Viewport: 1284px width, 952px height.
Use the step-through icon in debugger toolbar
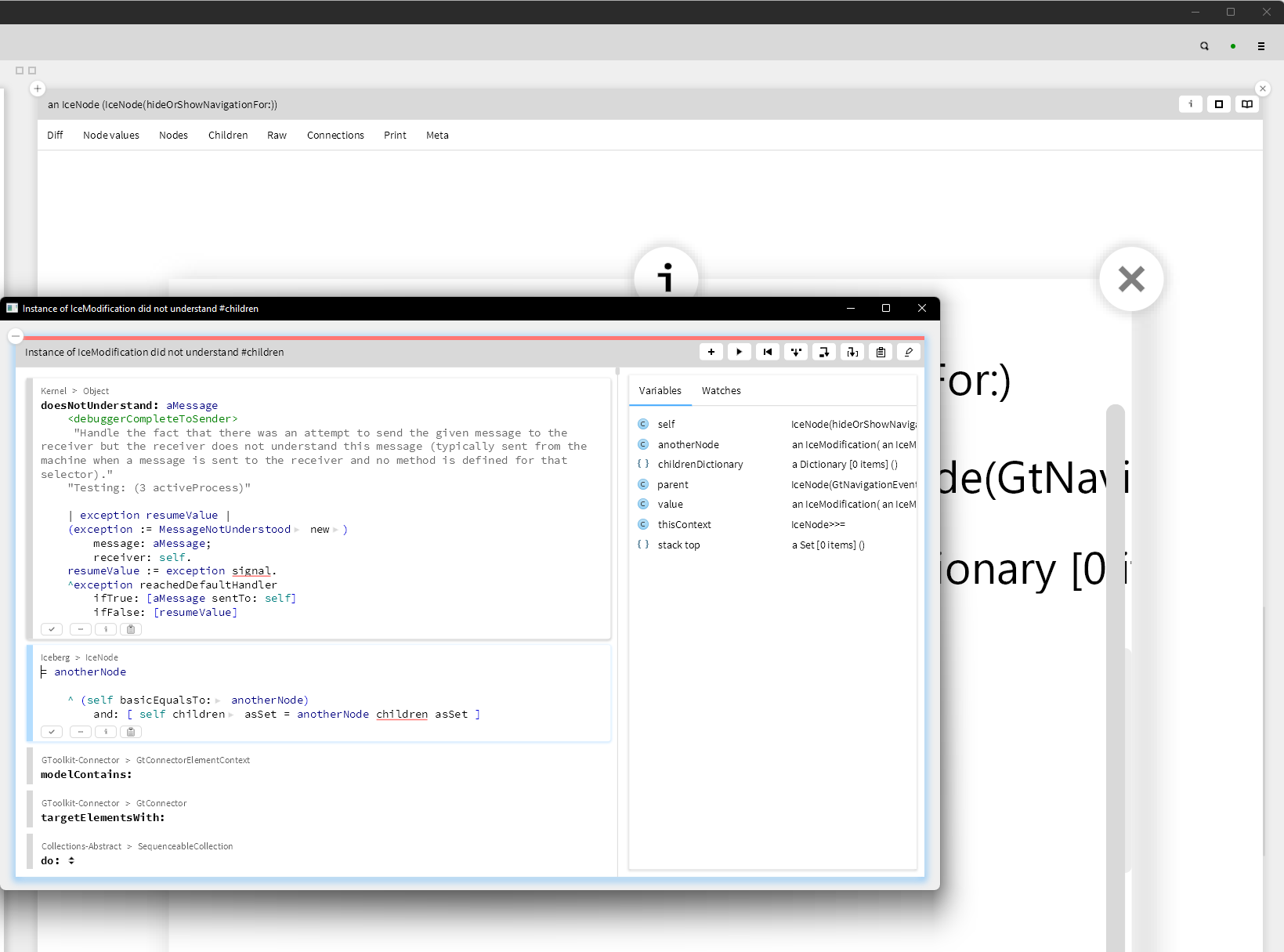tap(852, 352)
